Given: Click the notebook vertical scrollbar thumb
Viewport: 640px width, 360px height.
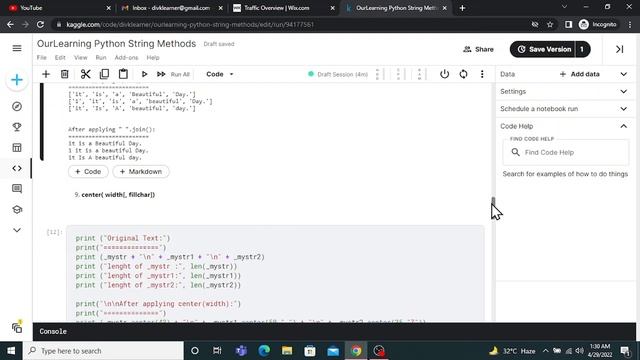Looking at the screenshot, I should [493, 202].
